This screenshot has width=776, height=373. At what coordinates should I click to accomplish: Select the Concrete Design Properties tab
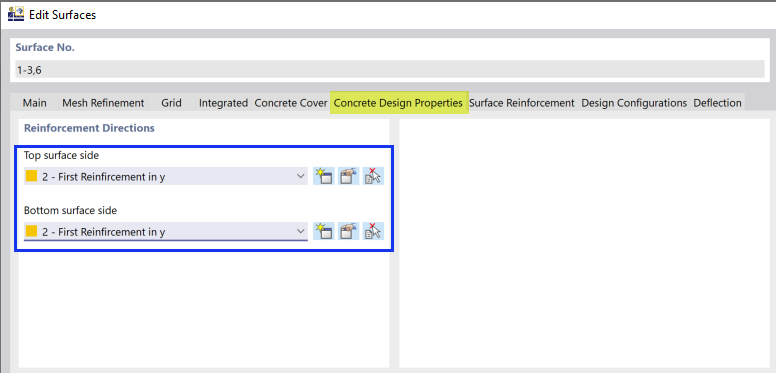(399, 102)
